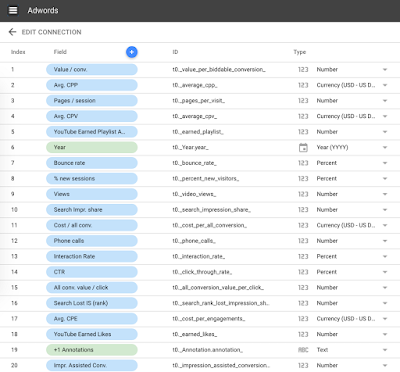Viewport: 400px width, 372px height.
Task: Click the Search Lost IS (rank) field
Action: click(x=92, y=303)
